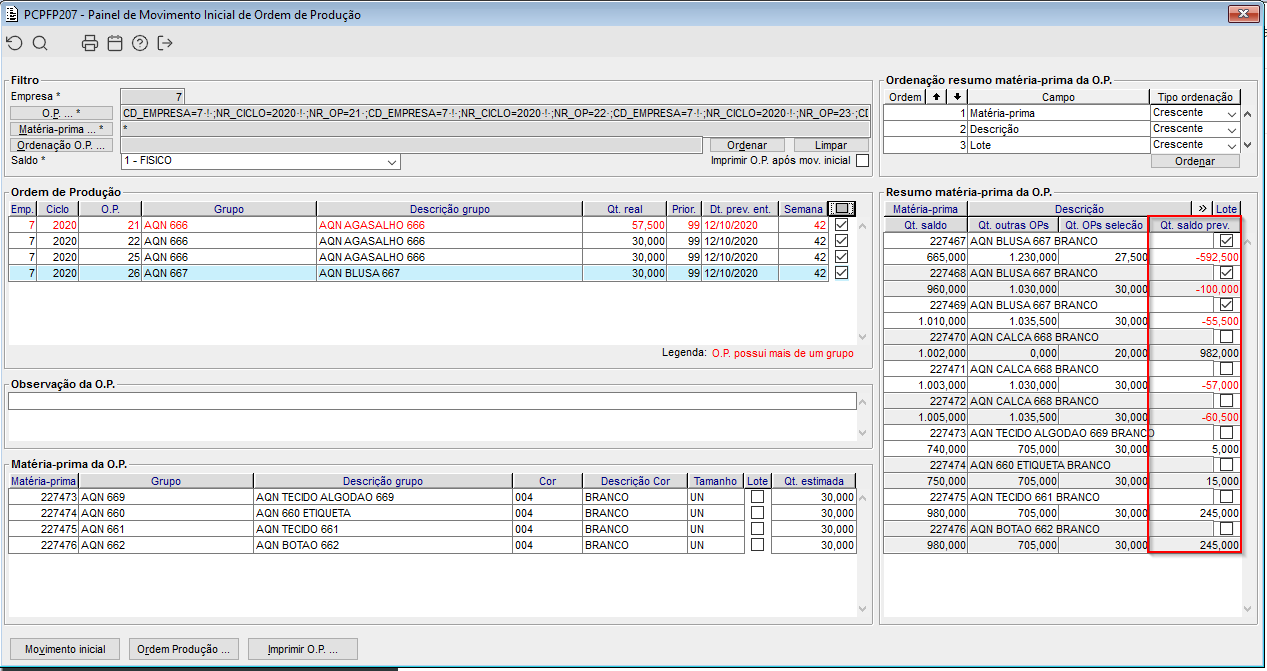Click the printer toolbar icon

click(x=90, y=43)
